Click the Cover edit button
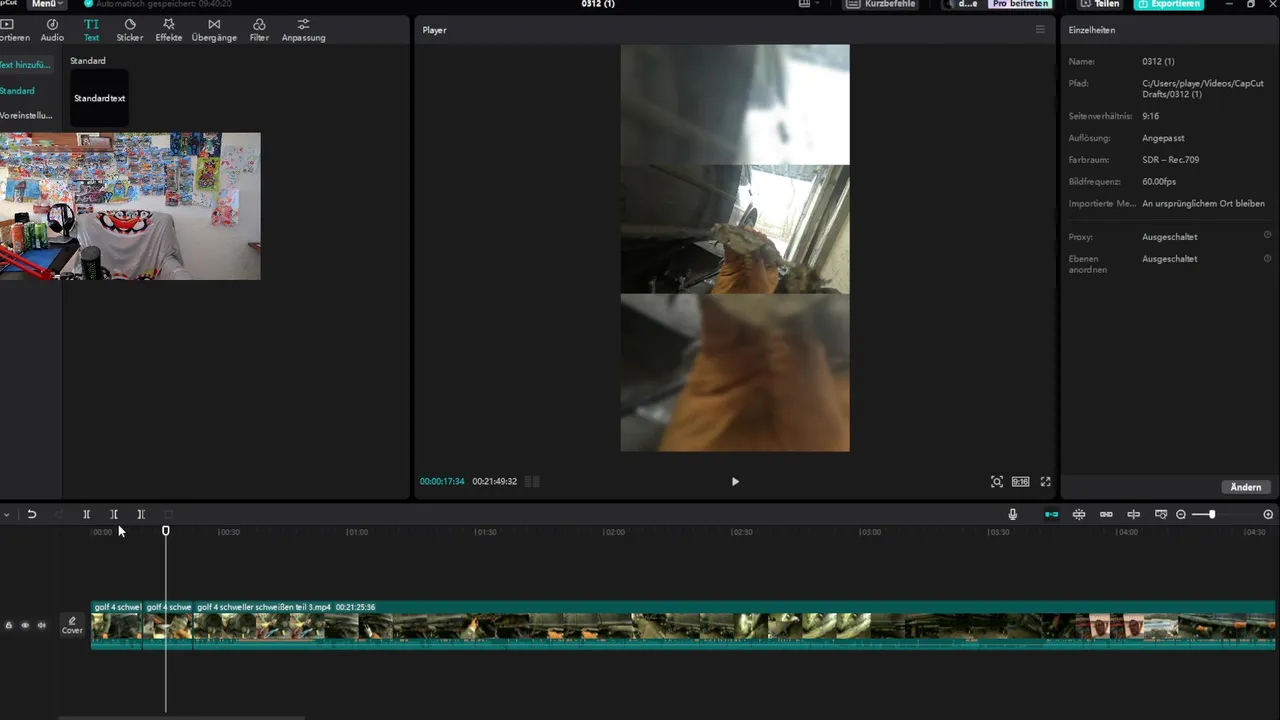Image resolution: width=1280 pixels, height=720 pixels. click(x=72, y=625)
